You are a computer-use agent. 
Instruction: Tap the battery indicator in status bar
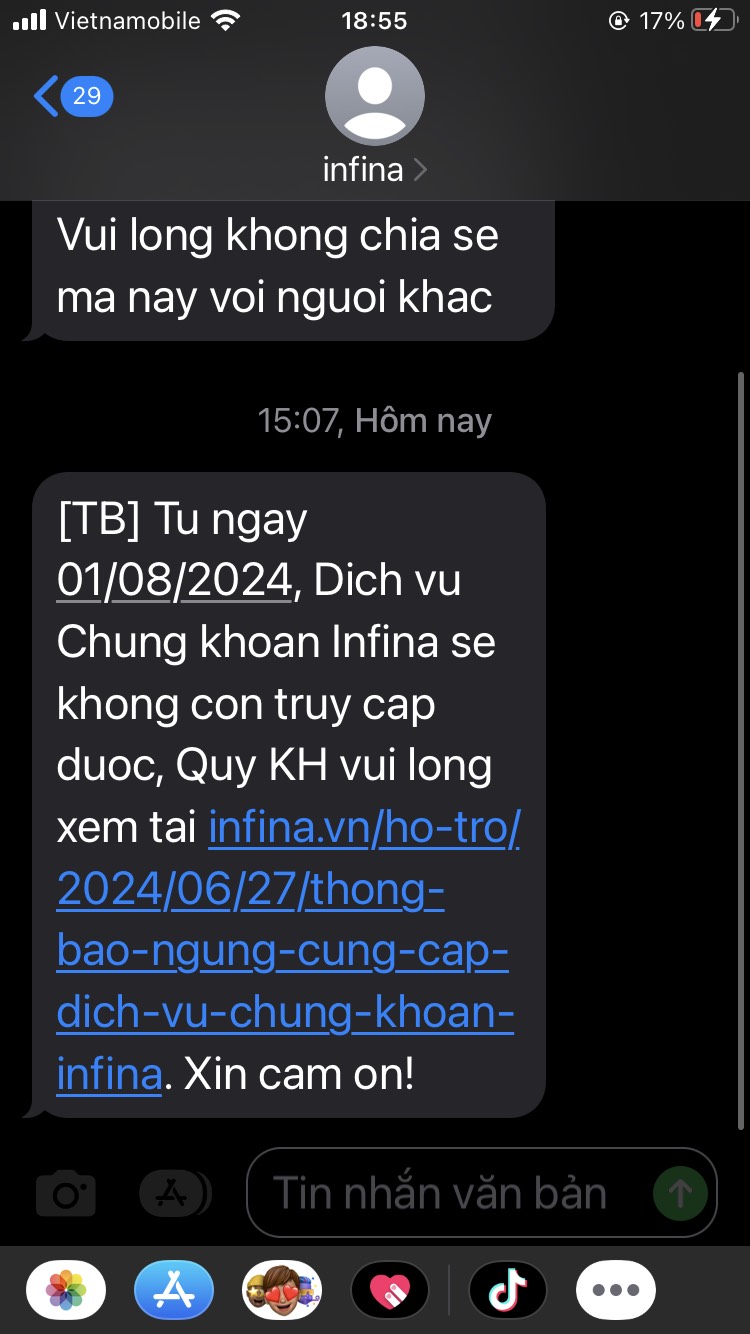pos(715,21)
